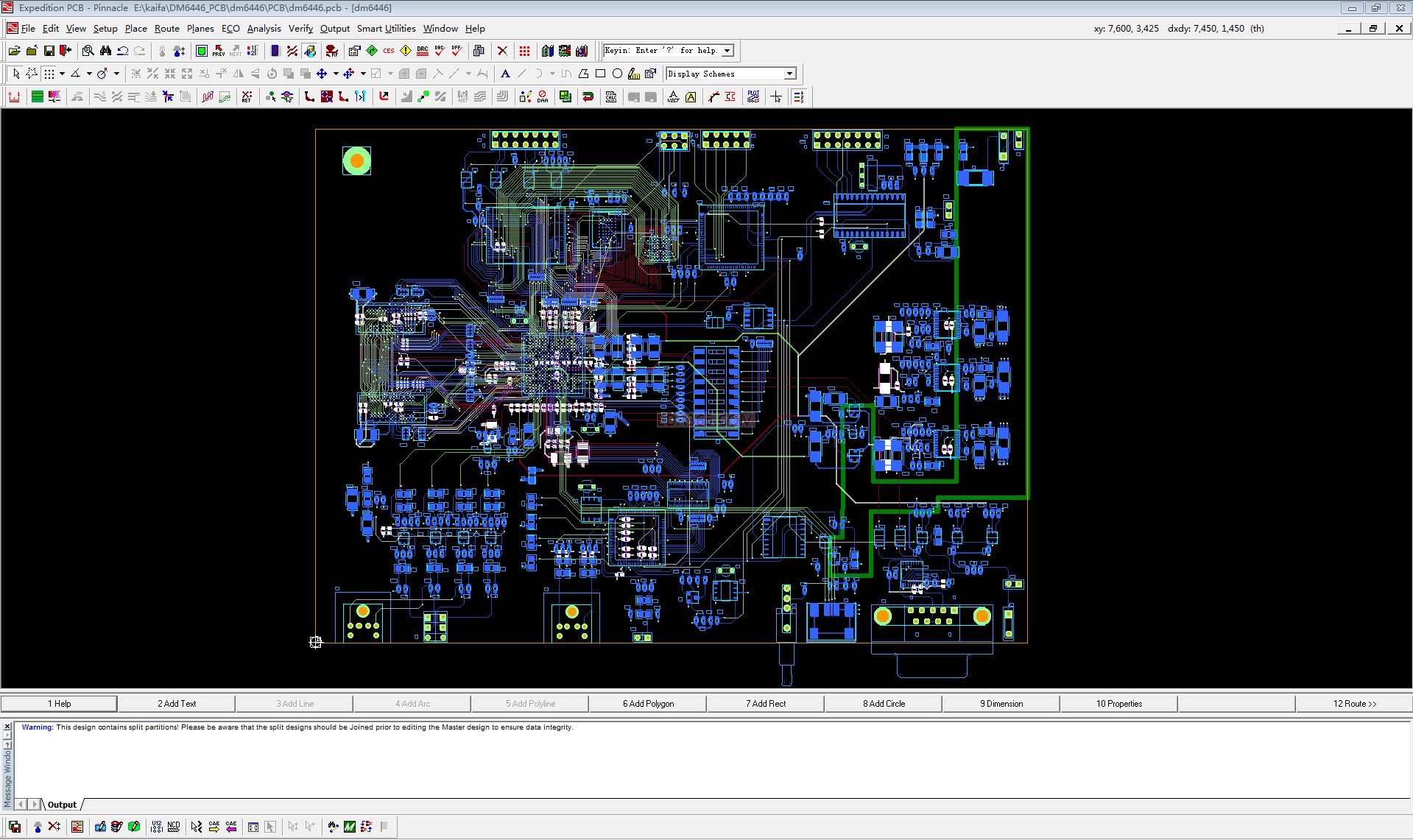Select the draw rectangle tool icon
Viewport: 1413px width, 840px height.
[600, 74]
